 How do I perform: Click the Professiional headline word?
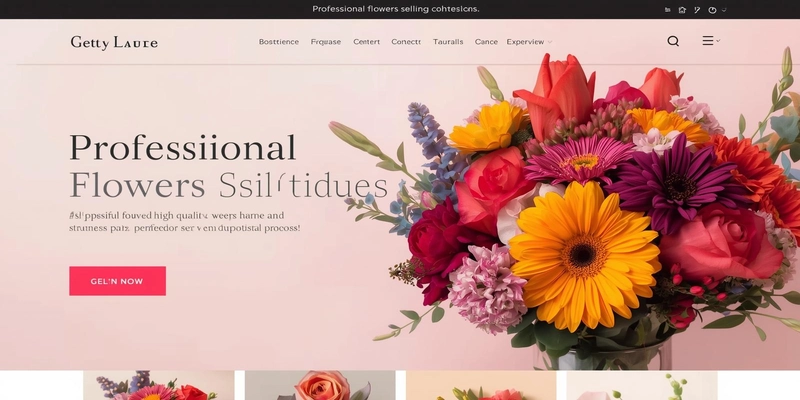(x=182, y=148)
